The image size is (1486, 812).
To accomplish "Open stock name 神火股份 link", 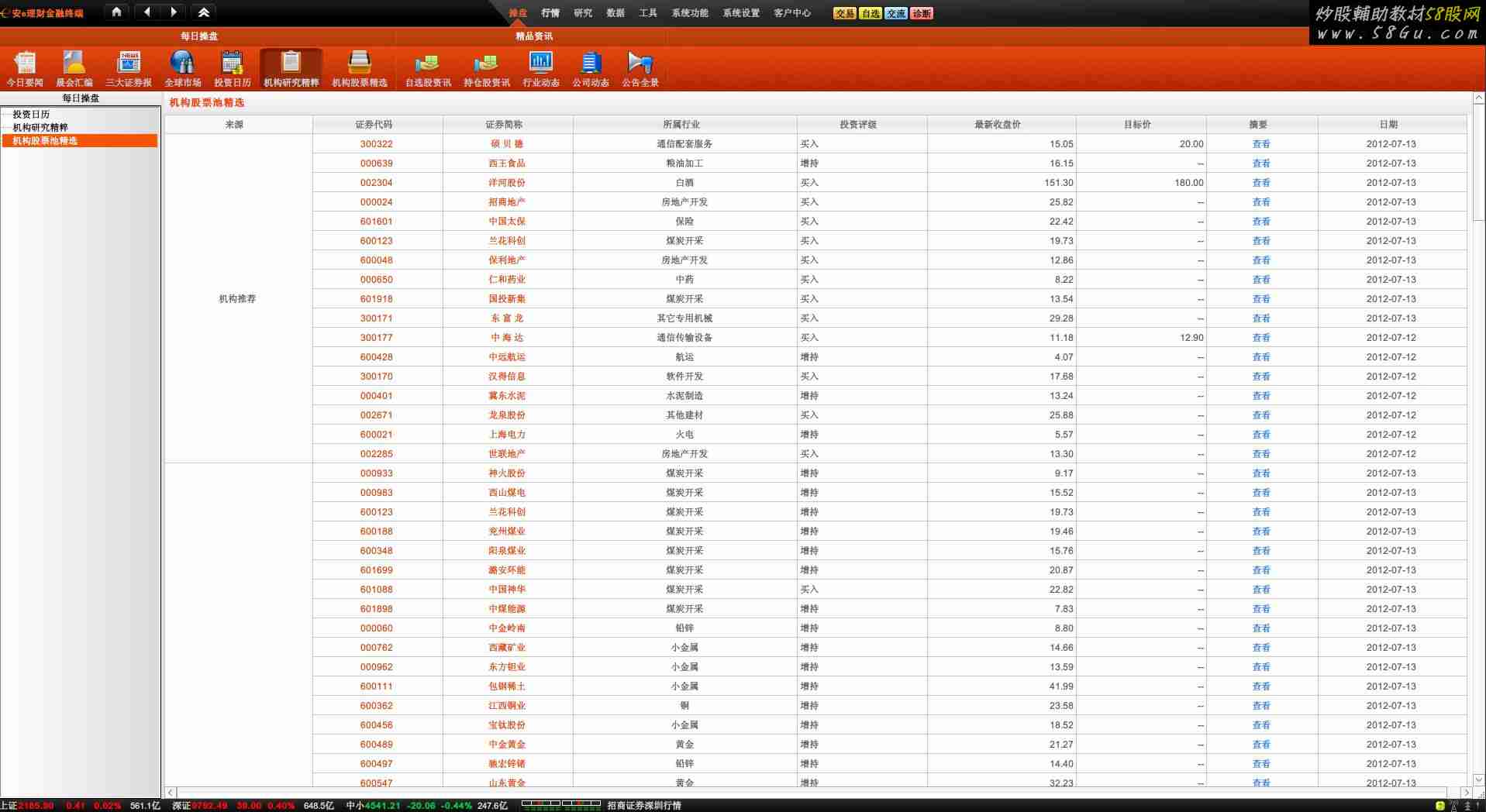I will tap(507, 473).
